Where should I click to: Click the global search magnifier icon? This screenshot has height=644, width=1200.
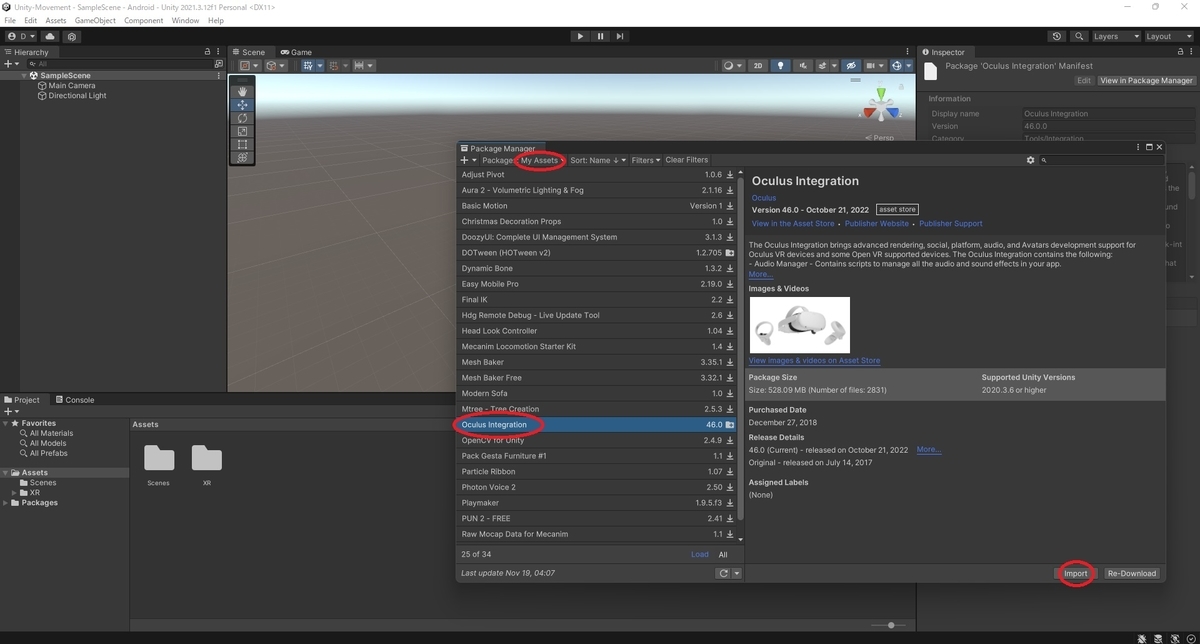click(1079, 36)
